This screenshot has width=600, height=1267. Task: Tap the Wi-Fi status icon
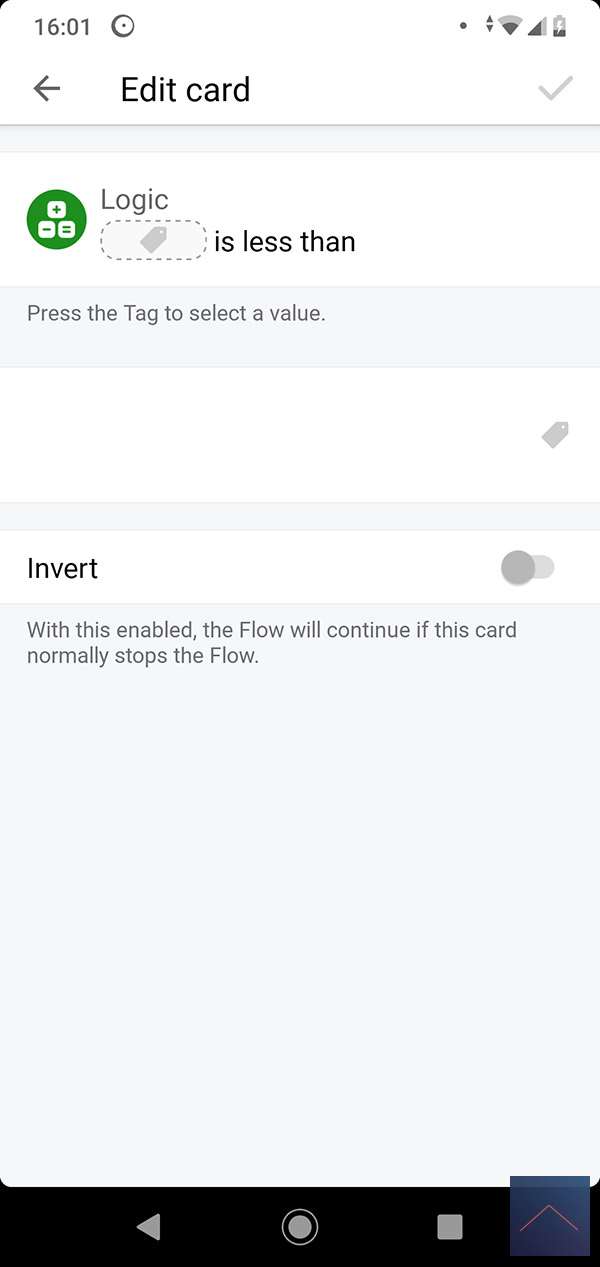[511, 27]
